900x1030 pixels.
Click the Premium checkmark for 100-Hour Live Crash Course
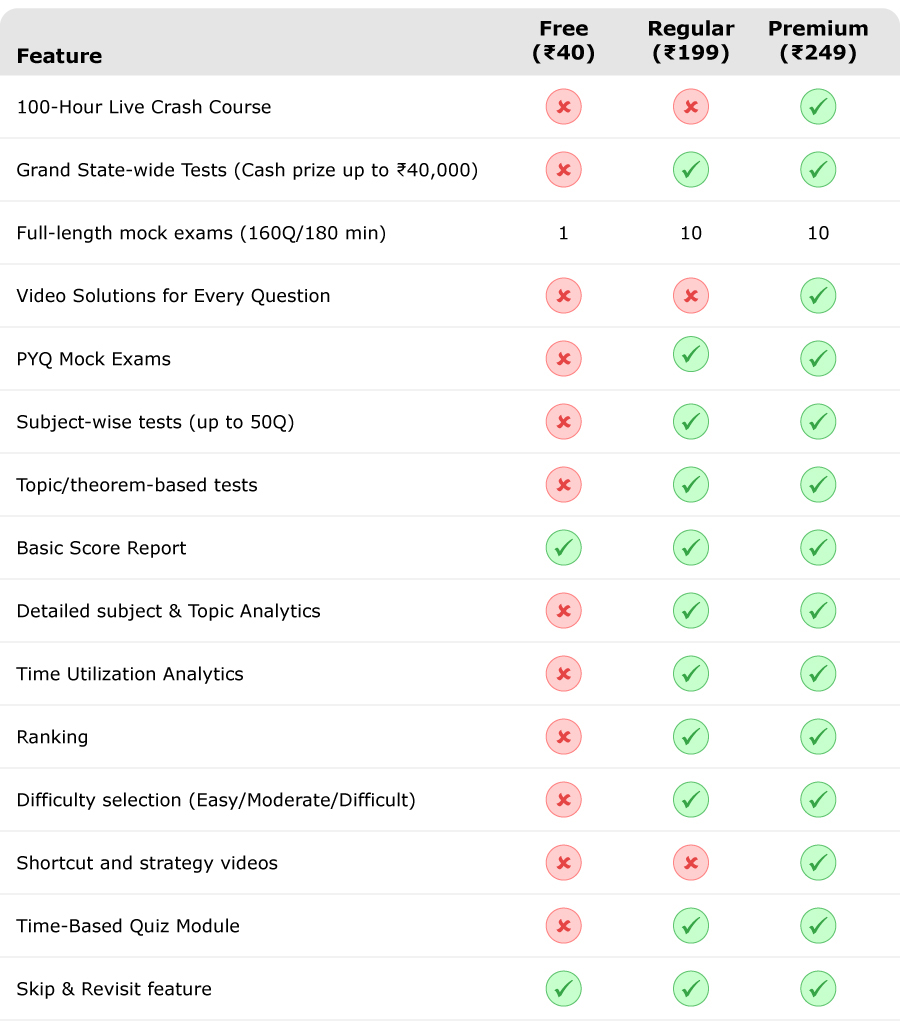point(818,107)
